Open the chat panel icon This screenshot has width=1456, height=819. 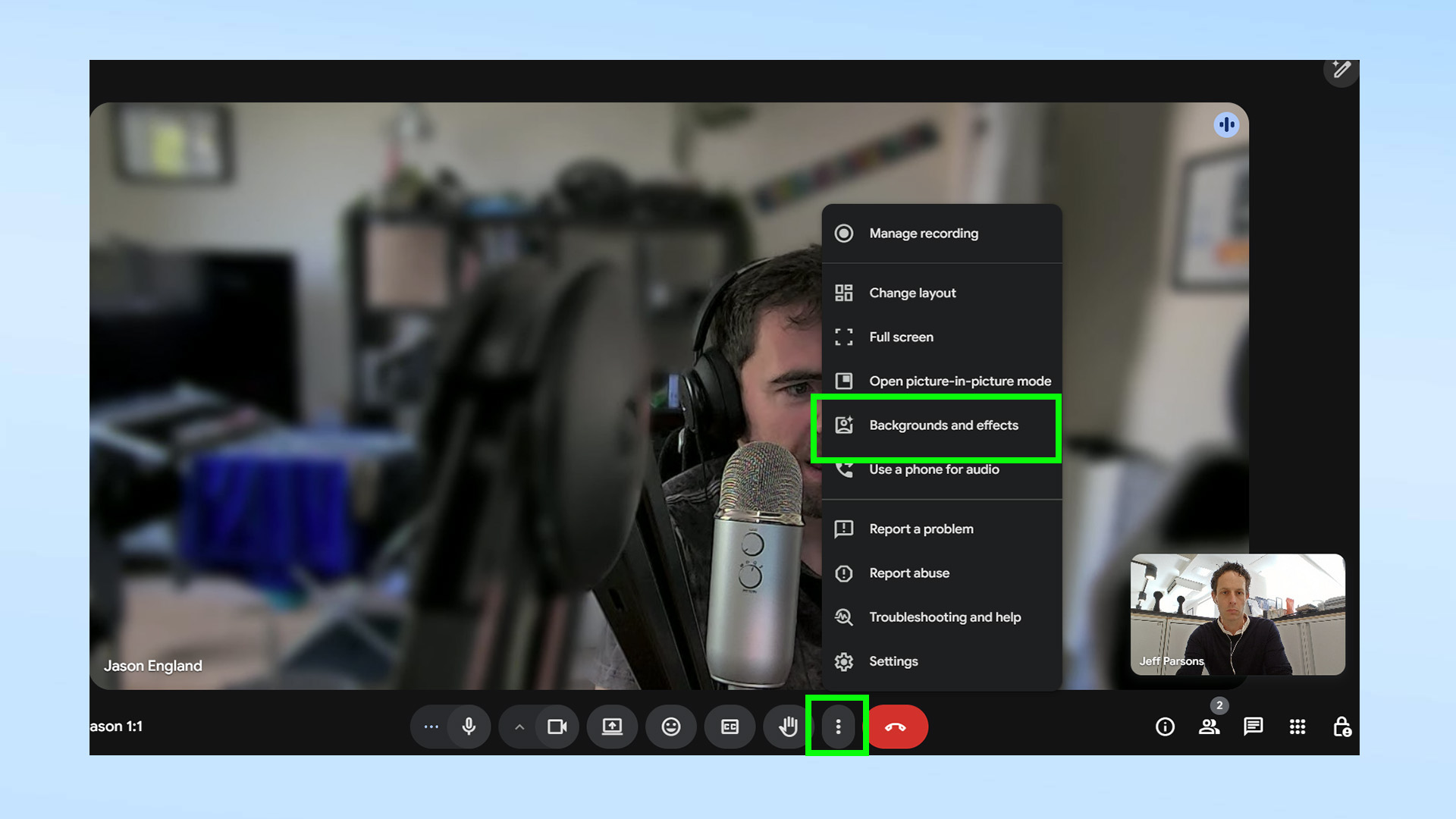1253,726
